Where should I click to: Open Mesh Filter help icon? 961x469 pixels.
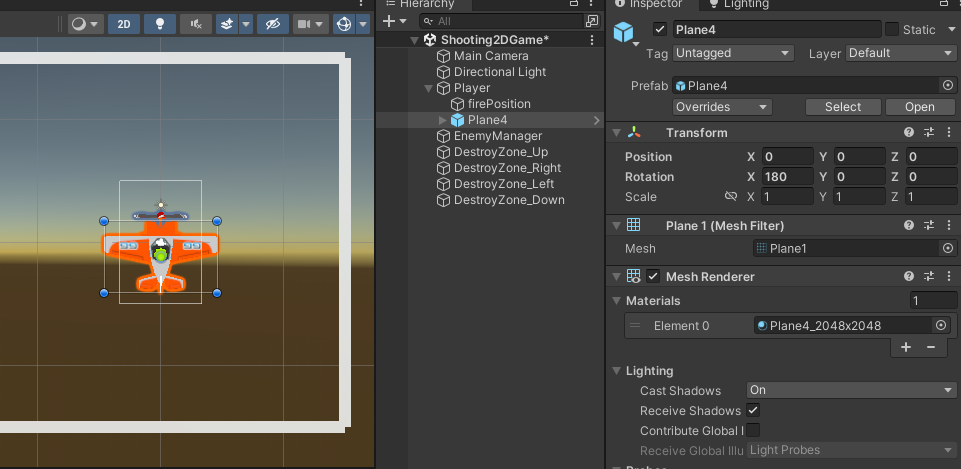pyautogui.click(x=909, y=225)
